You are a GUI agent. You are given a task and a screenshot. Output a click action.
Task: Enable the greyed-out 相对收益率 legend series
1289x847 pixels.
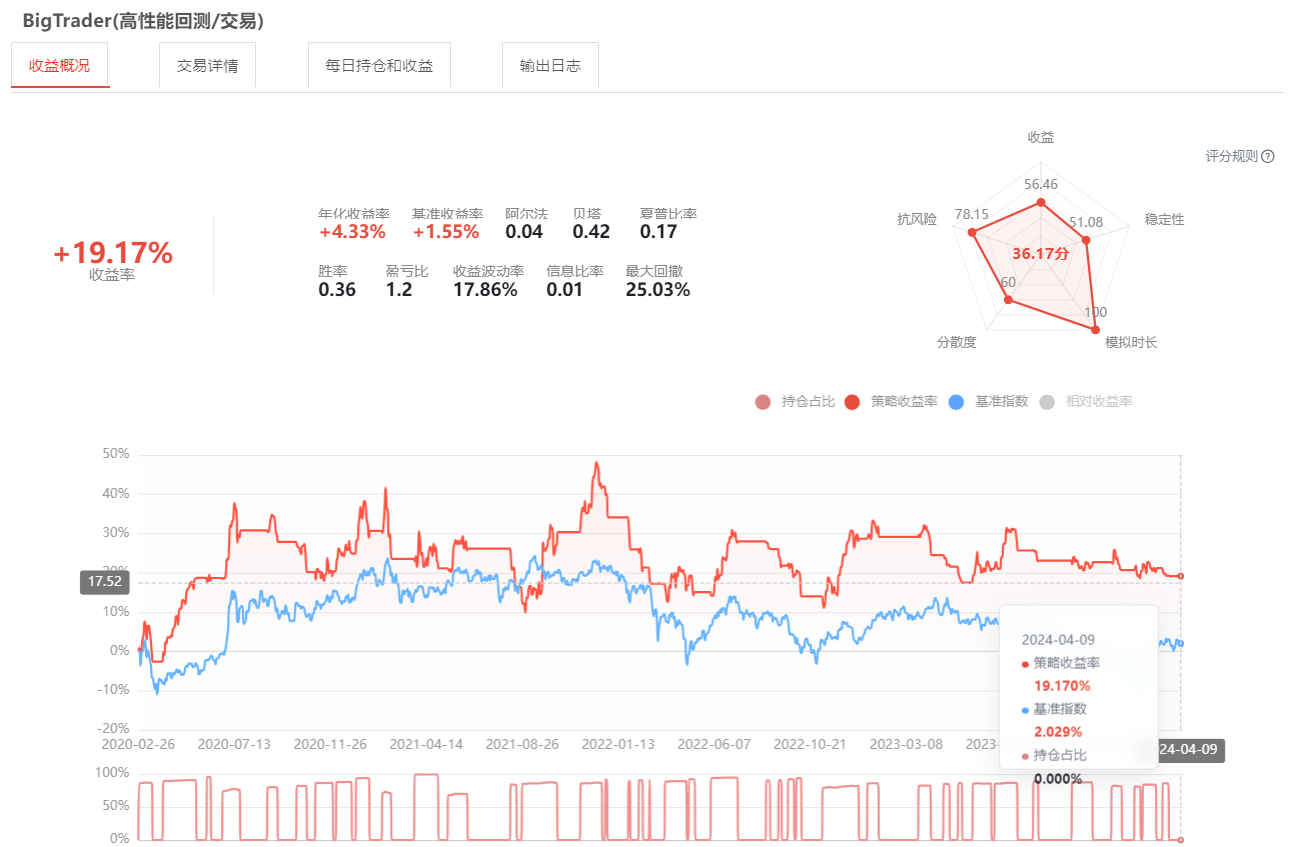(x=1086, y=402)
